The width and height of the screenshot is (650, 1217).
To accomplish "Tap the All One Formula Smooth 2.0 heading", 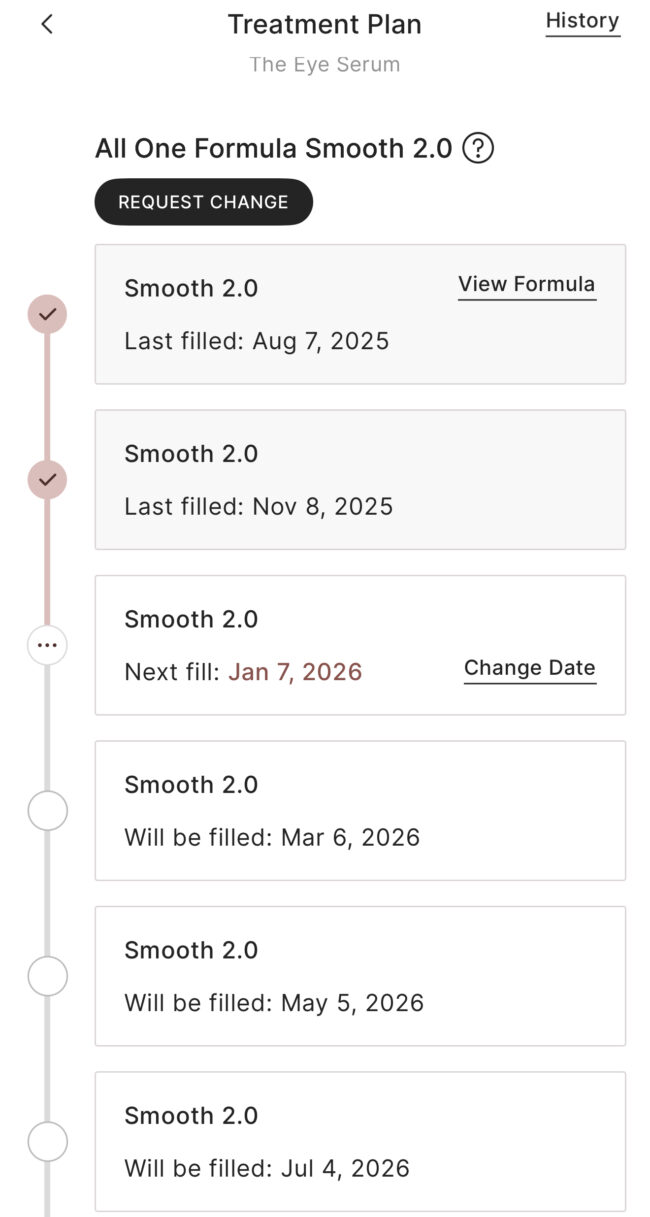I will [273, 150].
